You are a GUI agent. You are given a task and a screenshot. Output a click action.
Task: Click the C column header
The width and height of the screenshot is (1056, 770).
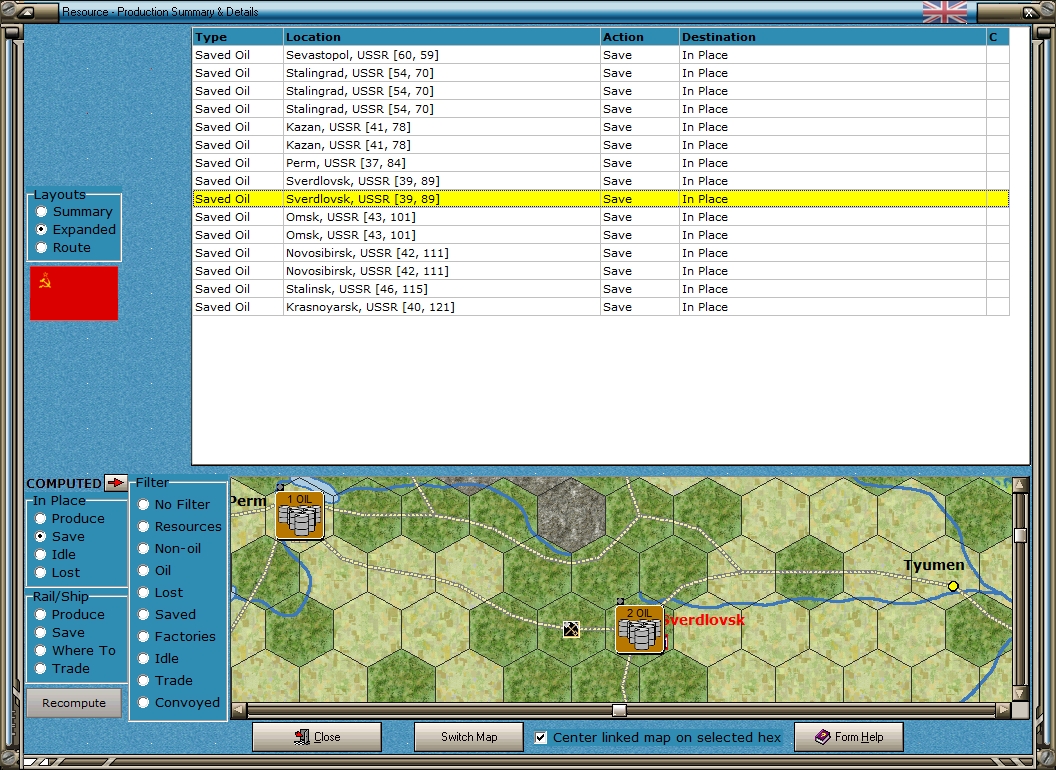click(x=997, y=37)
